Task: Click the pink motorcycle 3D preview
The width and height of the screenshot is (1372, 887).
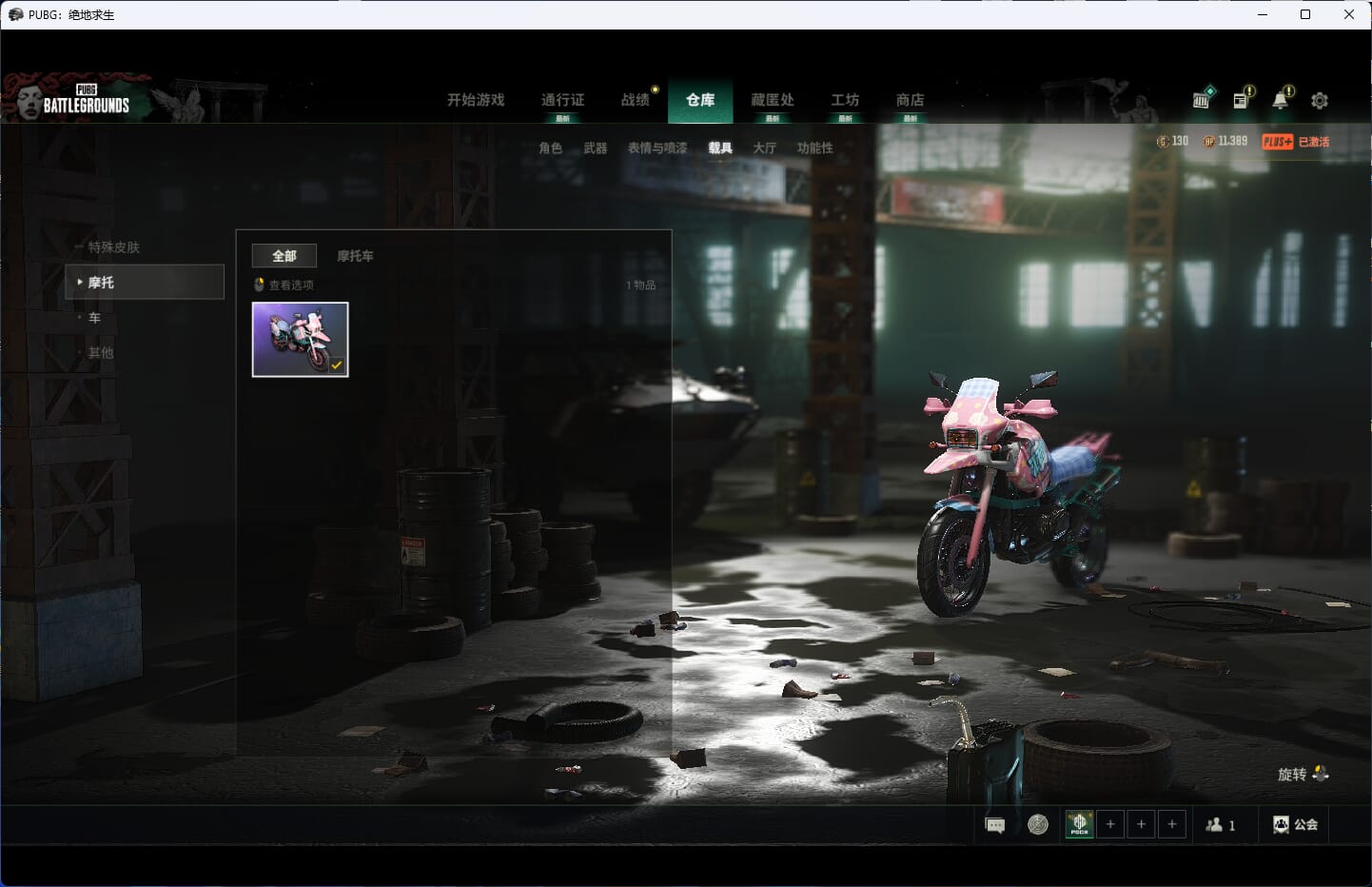Action: tap(1018, 495)
